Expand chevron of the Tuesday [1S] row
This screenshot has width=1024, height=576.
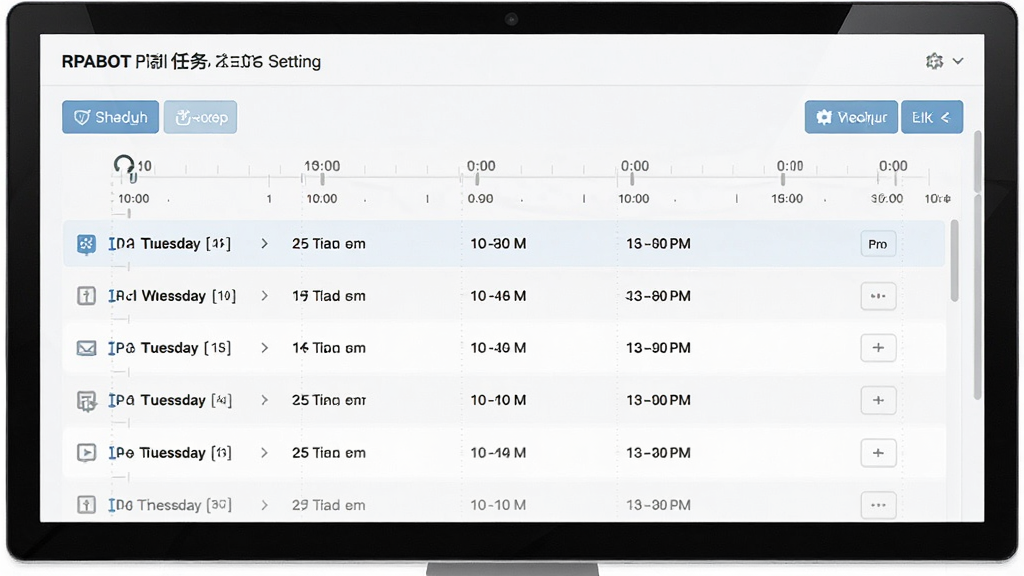[264, 348]
